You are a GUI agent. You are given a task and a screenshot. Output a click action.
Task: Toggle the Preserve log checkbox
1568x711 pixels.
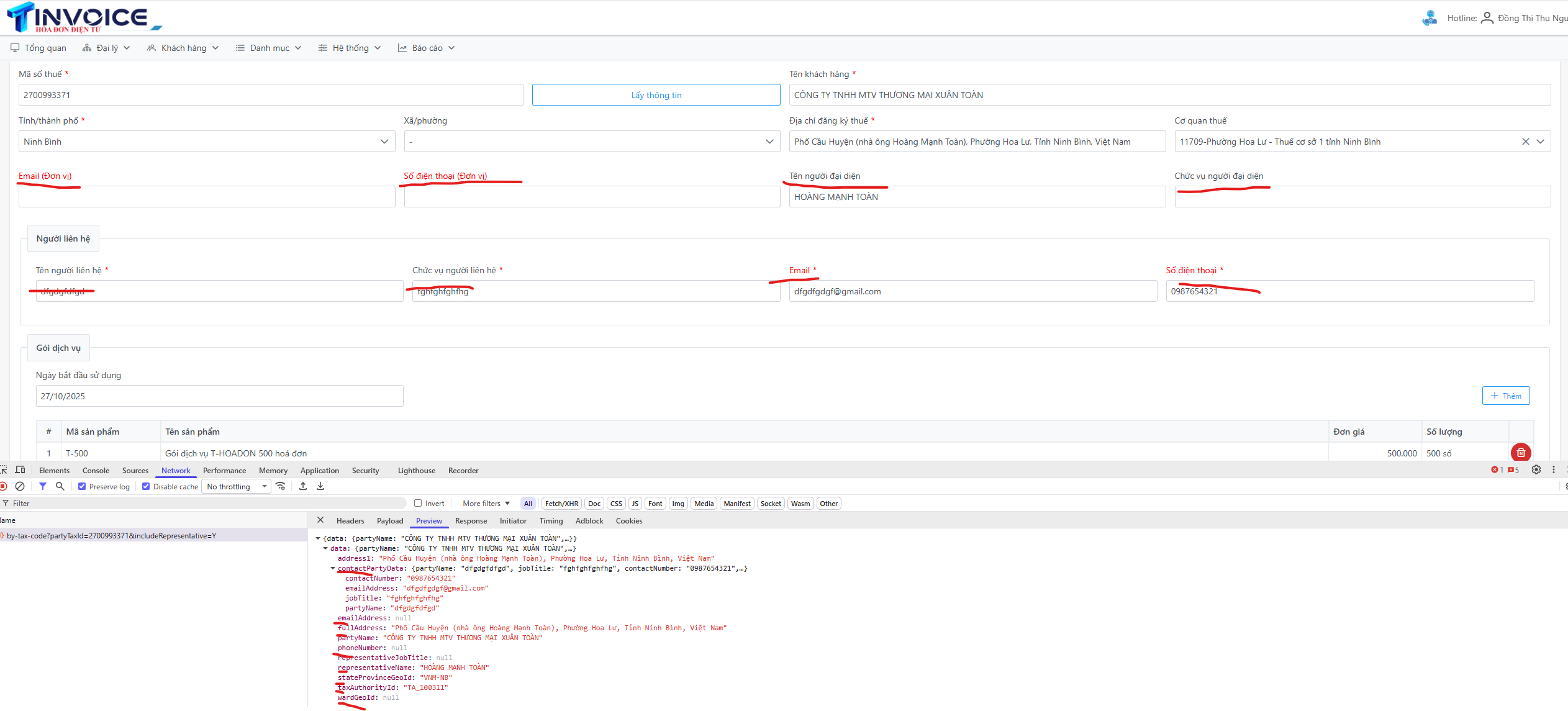(x=82, y=486)
